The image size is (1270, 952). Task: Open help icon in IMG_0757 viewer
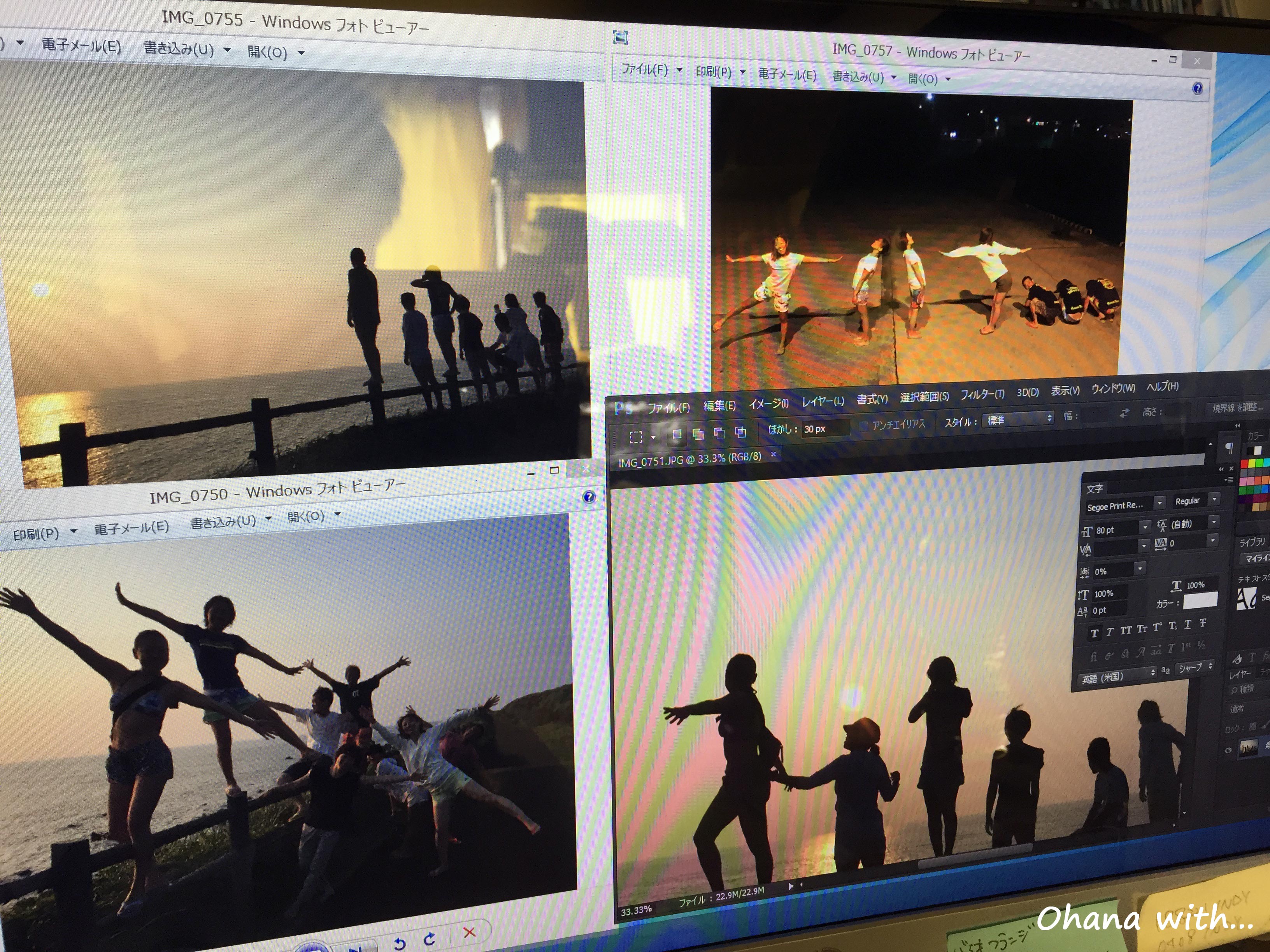(1197, 88)
